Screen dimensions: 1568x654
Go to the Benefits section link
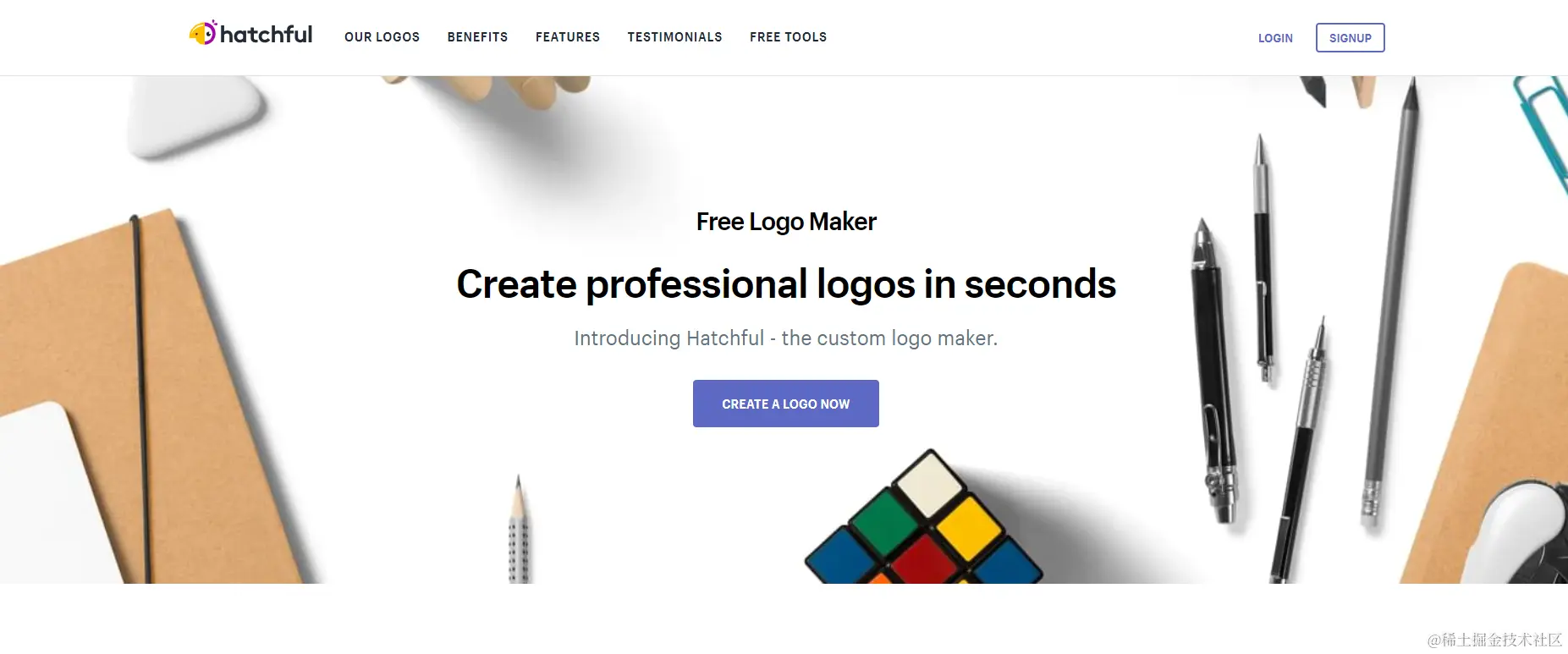coord(477,37)
